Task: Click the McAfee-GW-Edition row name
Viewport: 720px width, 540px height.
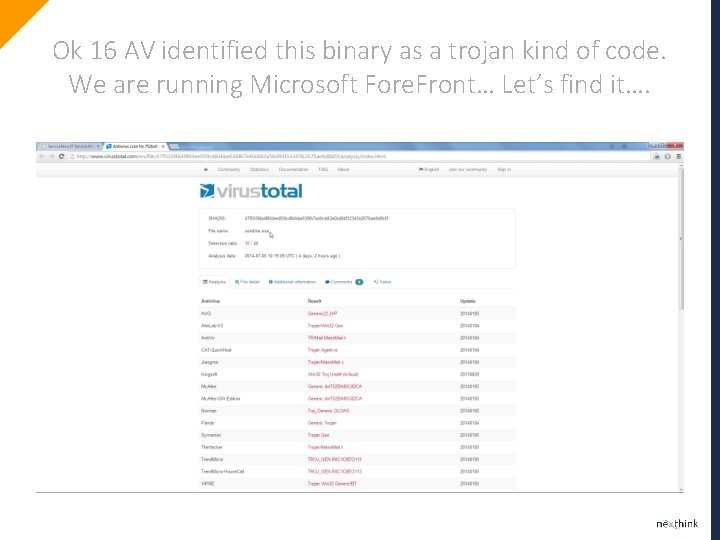Action: click(220, 399)
